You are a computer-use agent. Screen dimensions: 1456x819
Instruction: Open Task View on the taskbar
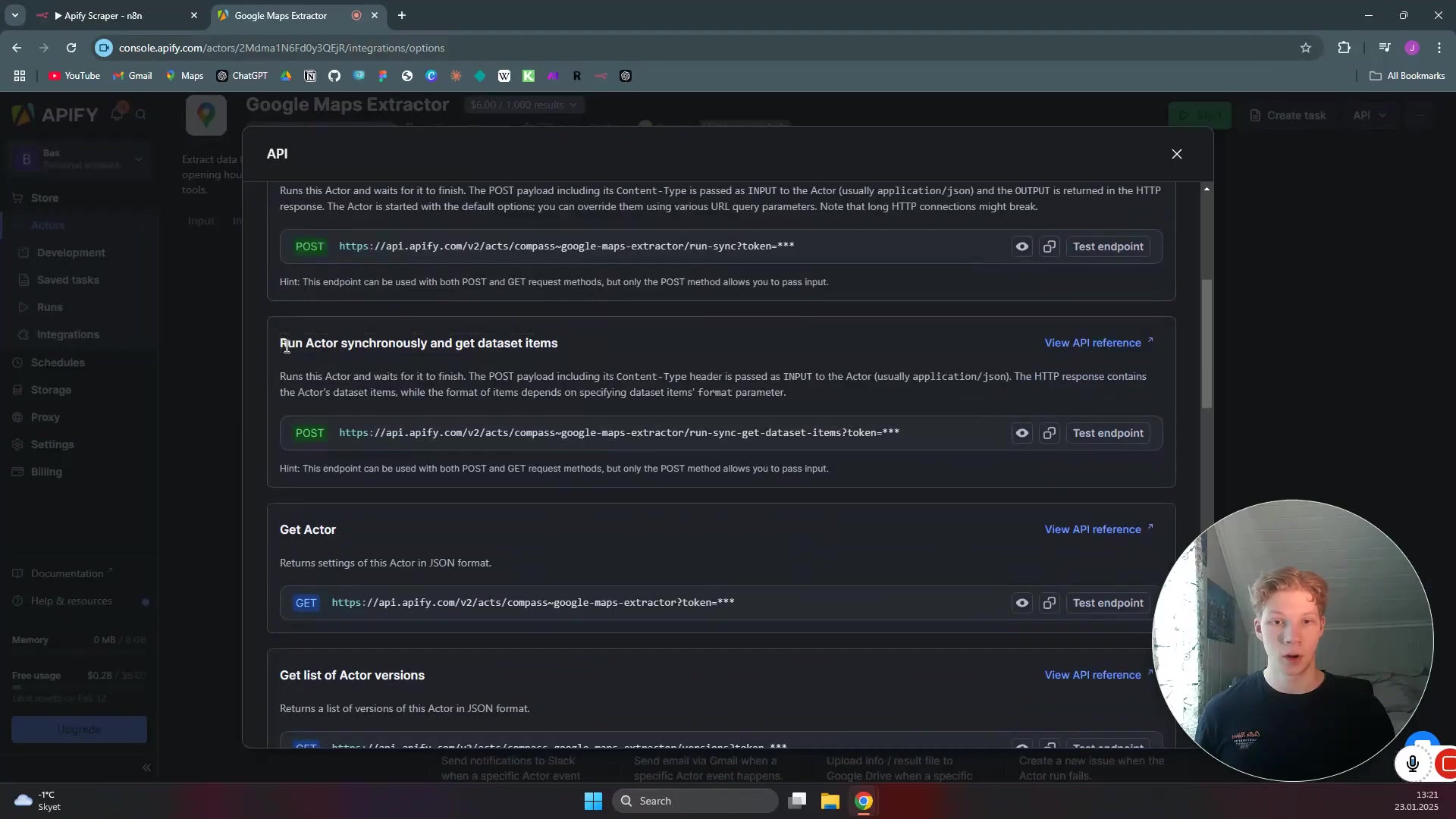pyautogui.click(x=797, y=801)
